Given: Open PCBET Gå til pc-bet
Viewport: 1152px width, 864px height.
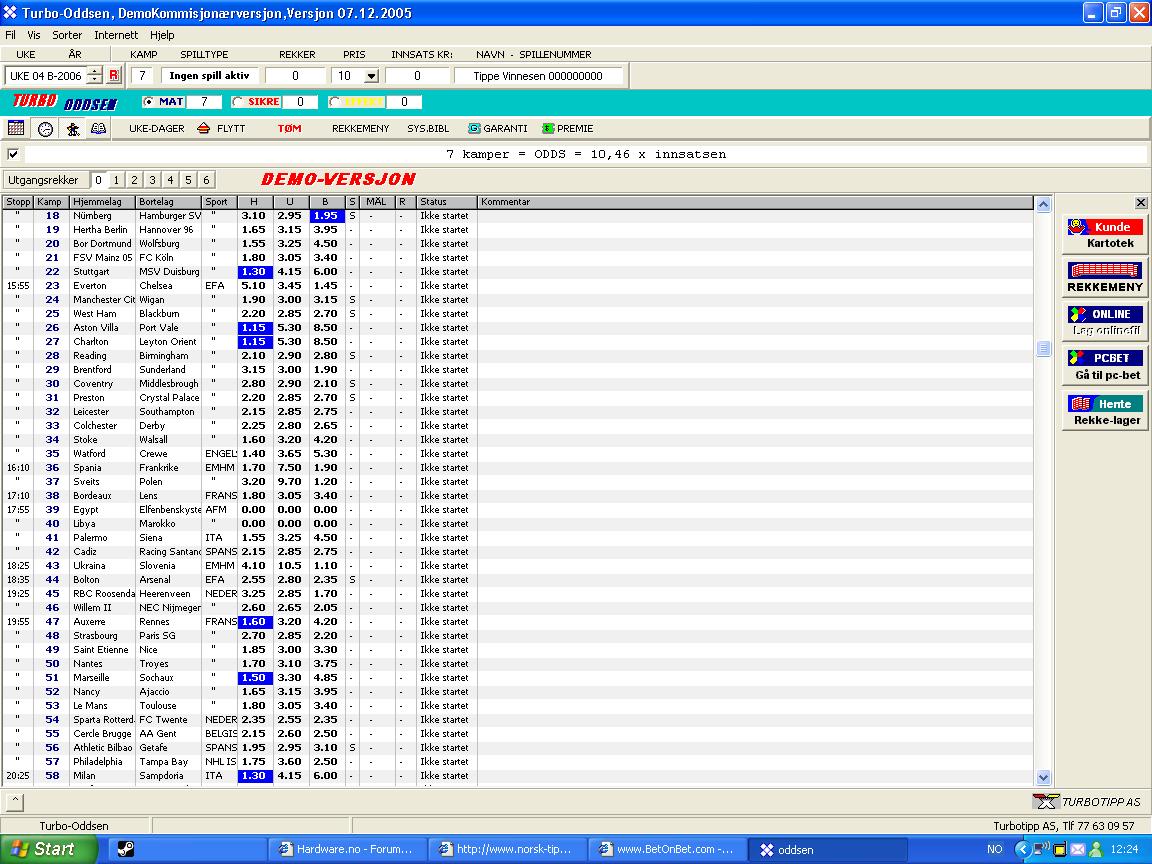Looking at the screenshot, I should click(1104, 366).
